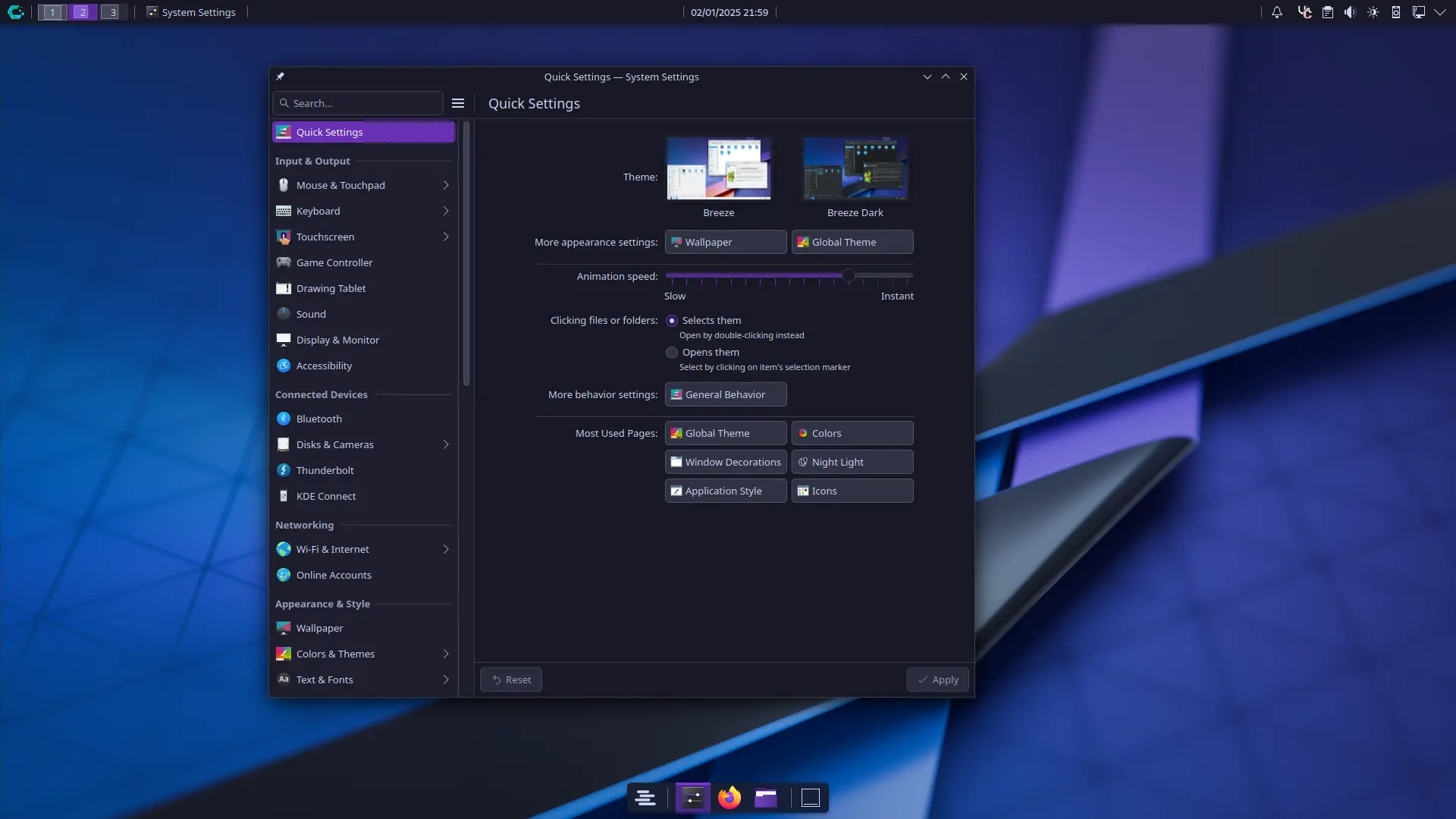
Task: Click the Touchscreen icon in the sidebar
Action: click(284, 237)
